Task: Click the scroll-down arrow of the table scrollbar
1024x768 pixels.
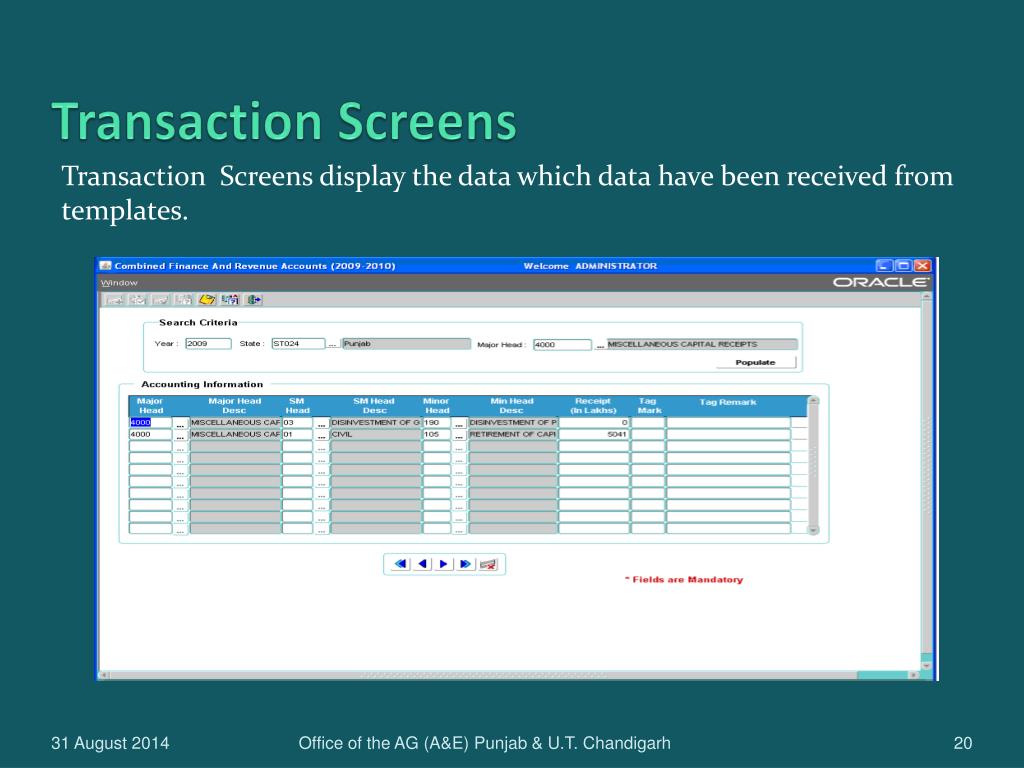Action: pyautogui.click(x=813, y=530)
